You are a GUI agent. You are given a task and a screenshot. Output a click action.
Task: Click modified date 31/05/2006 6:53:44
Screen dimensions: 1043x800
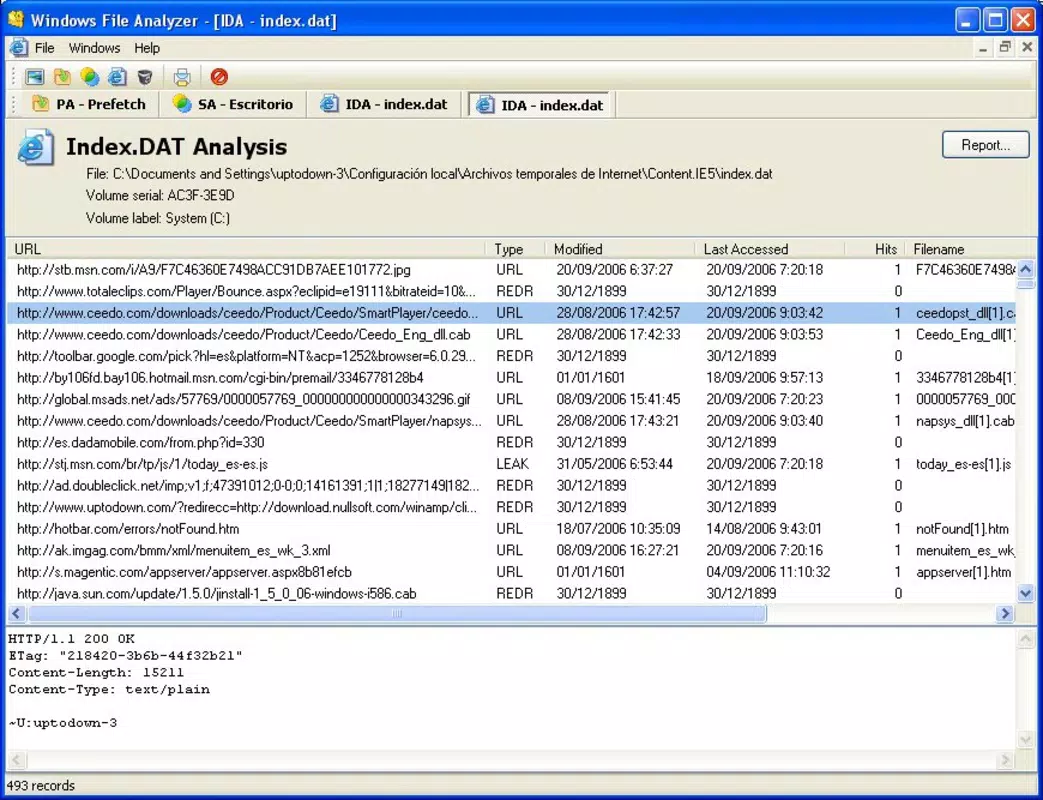coord(615,464)
